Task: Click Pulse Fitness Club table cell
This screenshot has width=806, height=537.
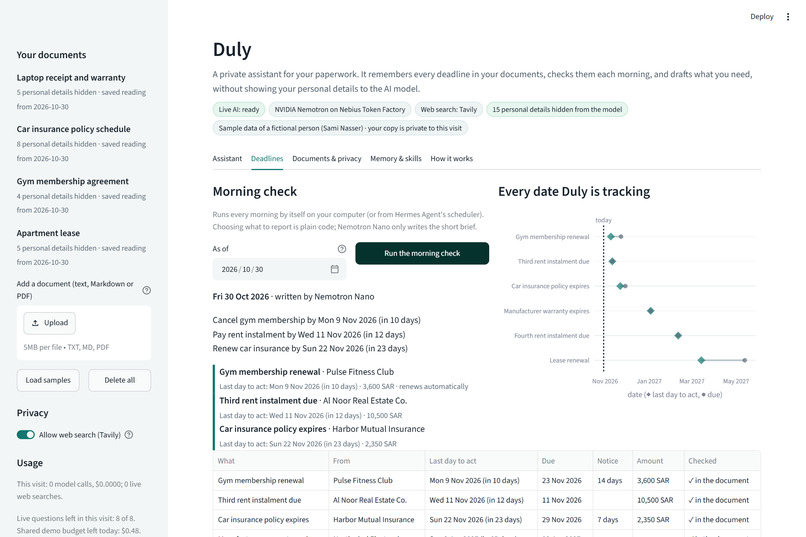Action: click(377, 480)
